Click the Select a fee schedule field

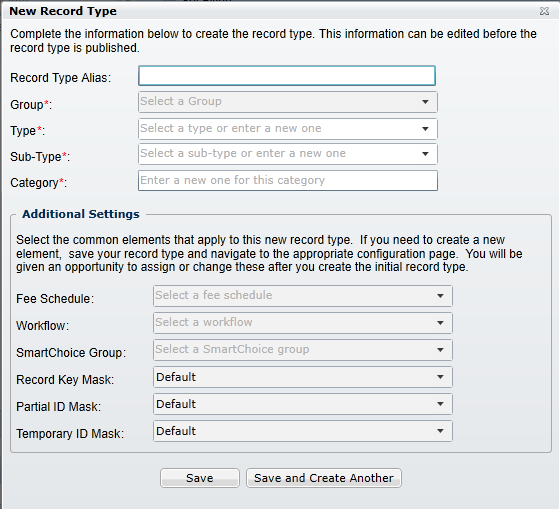[x=292, y=296]
